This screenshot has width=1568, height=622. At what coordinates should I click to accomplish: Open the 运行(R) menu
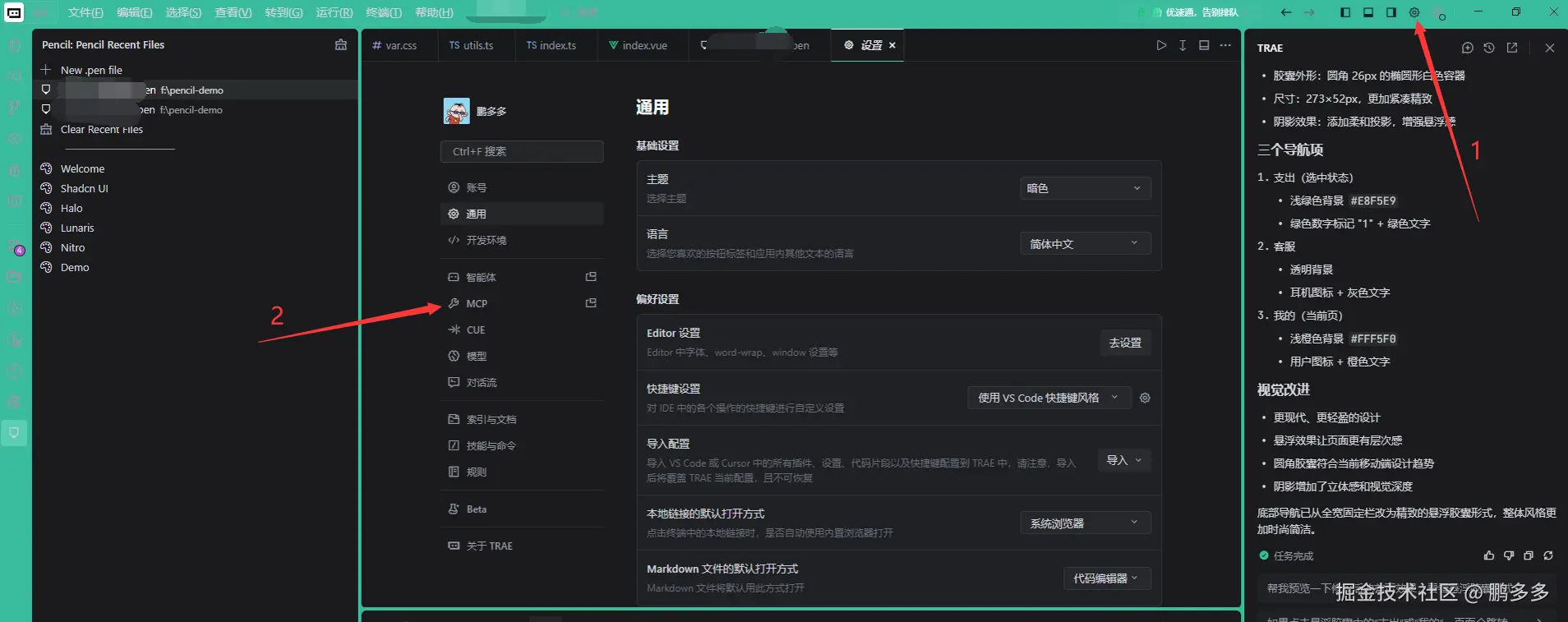334,12
